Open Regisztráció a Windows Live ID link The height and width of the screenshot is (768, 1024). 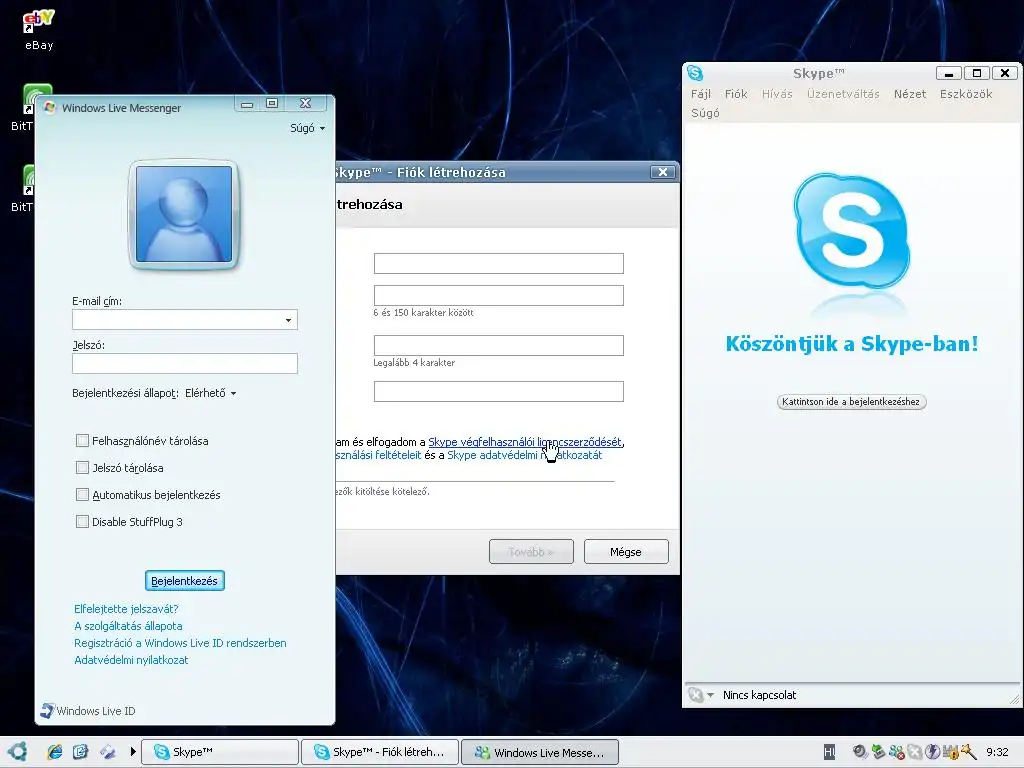click(180, 643)
